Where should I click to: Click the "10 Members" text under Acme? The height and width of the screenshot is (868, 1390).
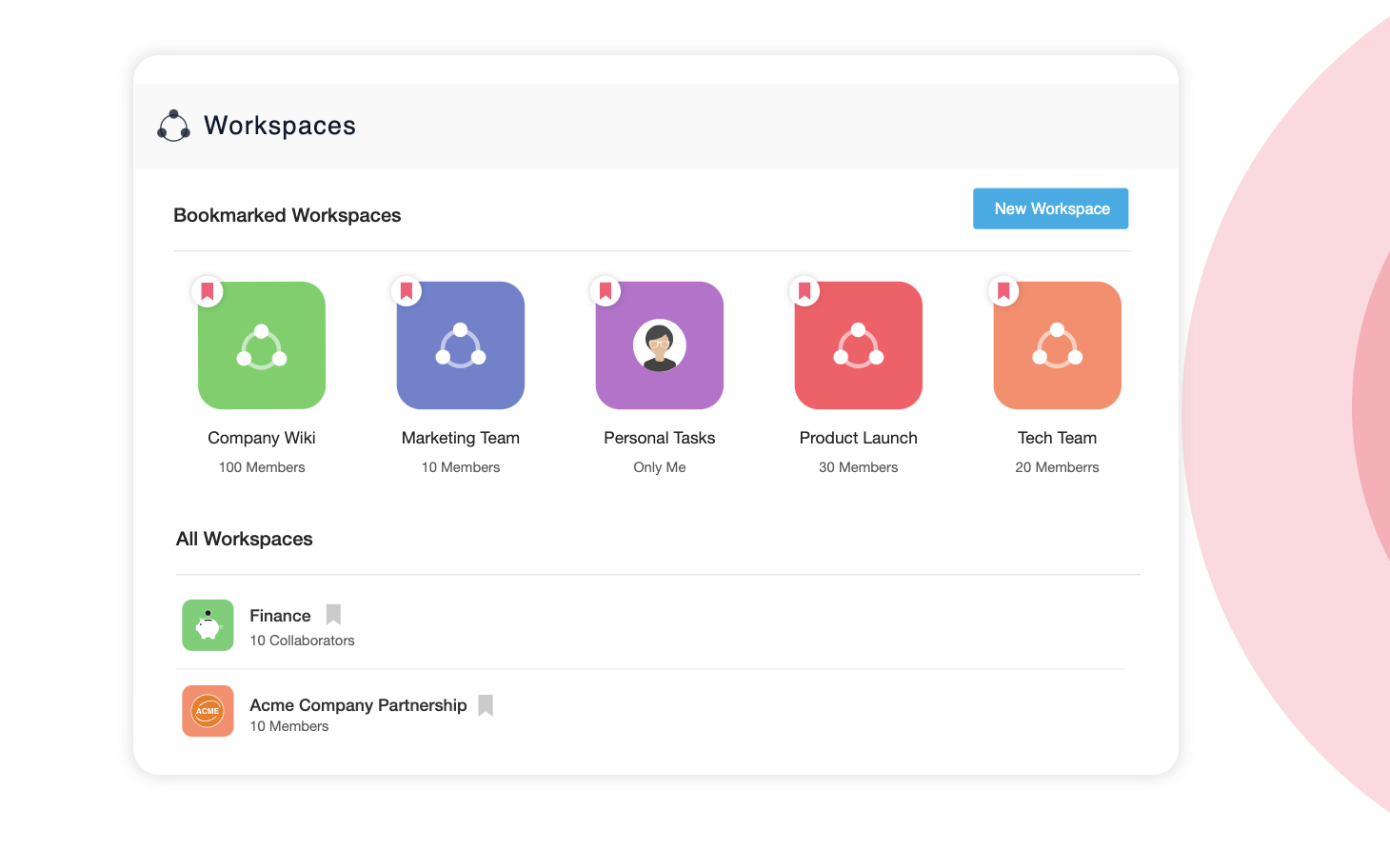click(x=289, y=726)
